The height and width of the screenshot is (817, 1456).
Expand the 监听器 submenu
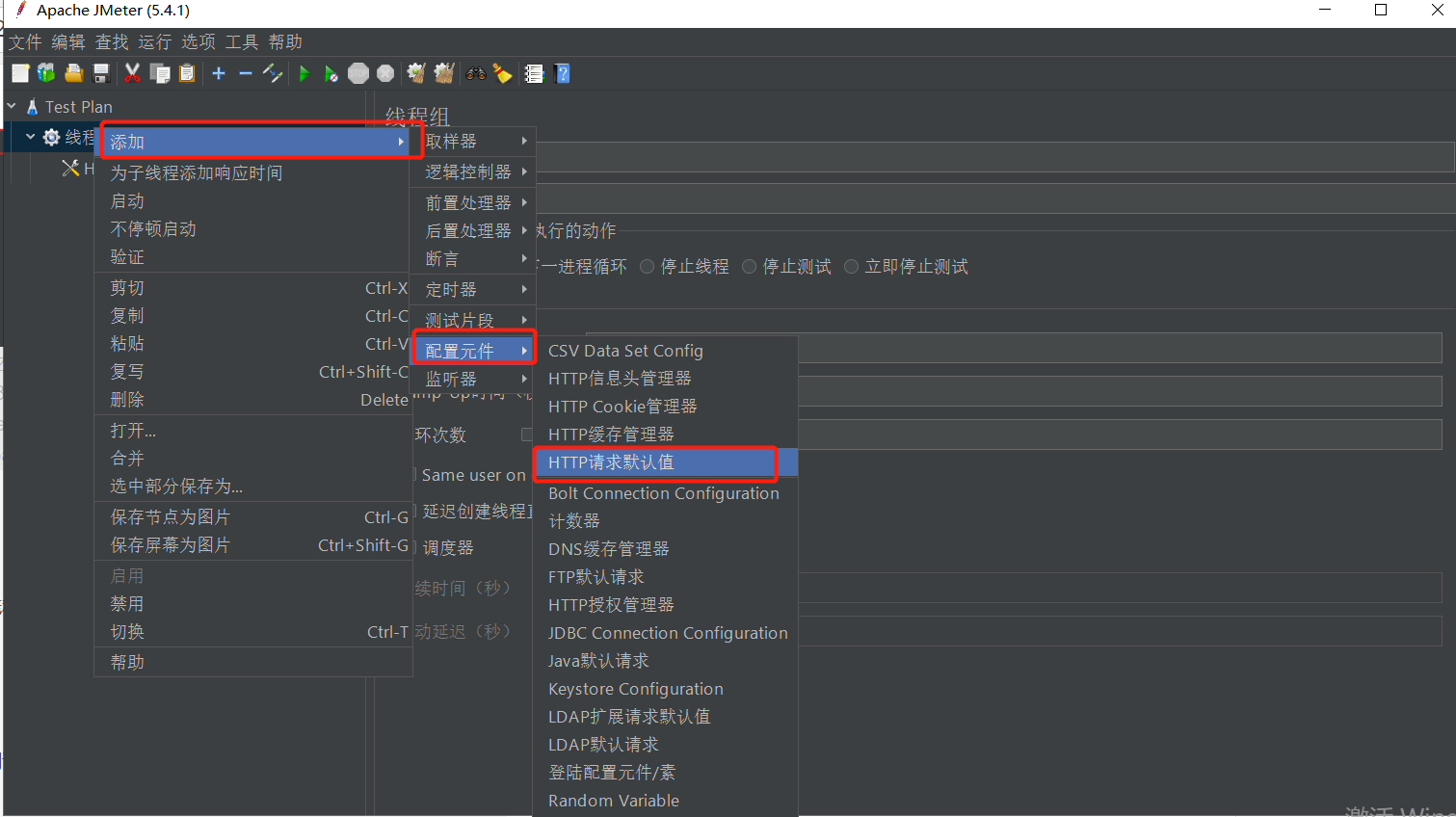[473, 379]
